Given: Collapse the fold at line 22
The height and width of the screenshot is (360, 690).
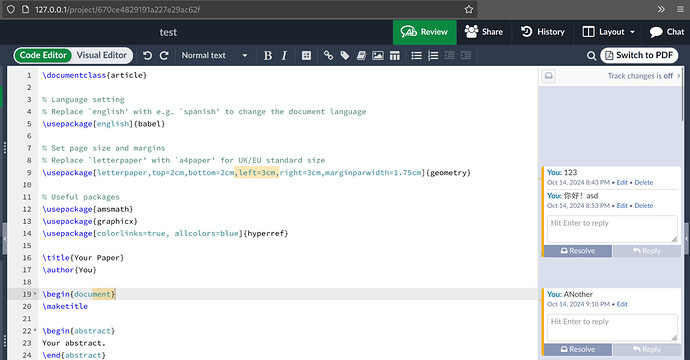Looking at the screenshot, I should point(35,331).
